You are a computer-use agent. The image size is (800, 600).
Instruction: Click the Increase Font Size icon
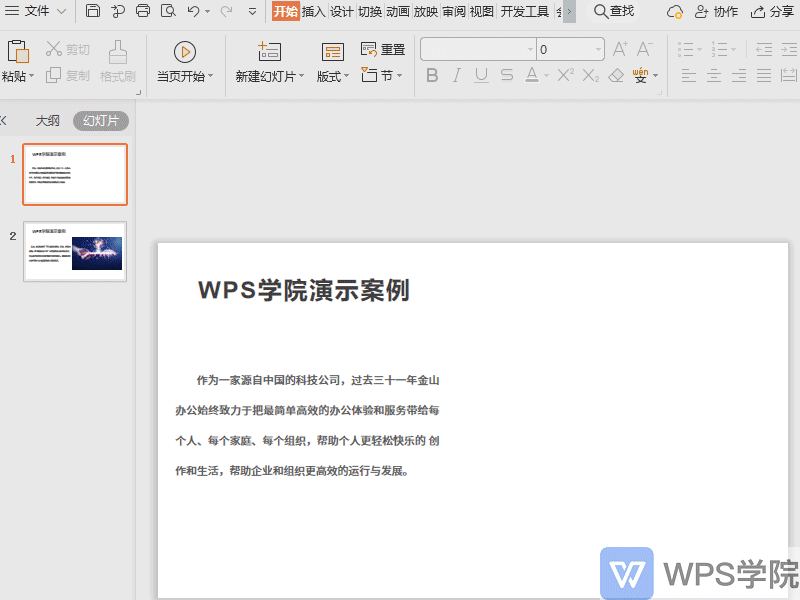620,49
